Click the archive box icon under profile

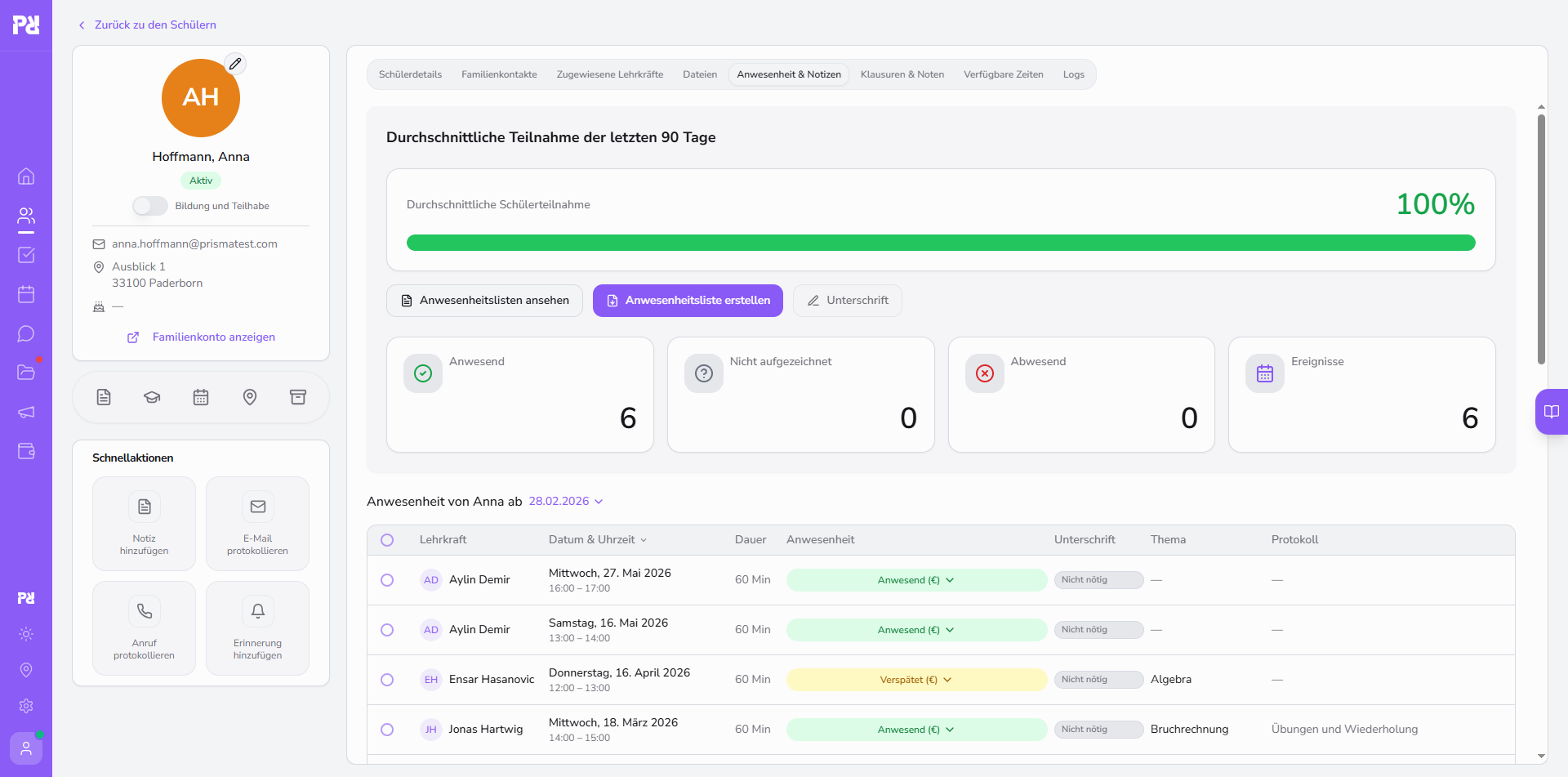[x=298, y=397]
